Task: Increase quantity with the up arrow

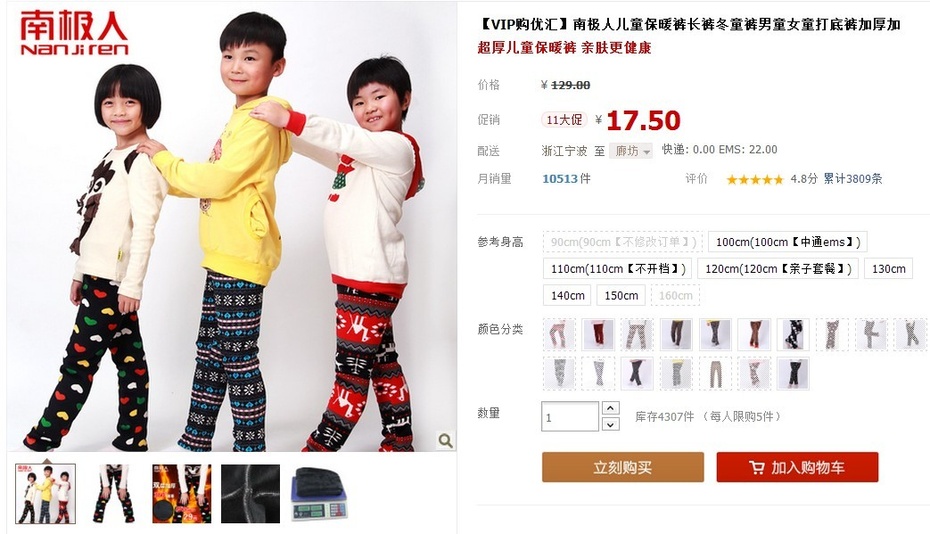Action: tap(611, 408)
